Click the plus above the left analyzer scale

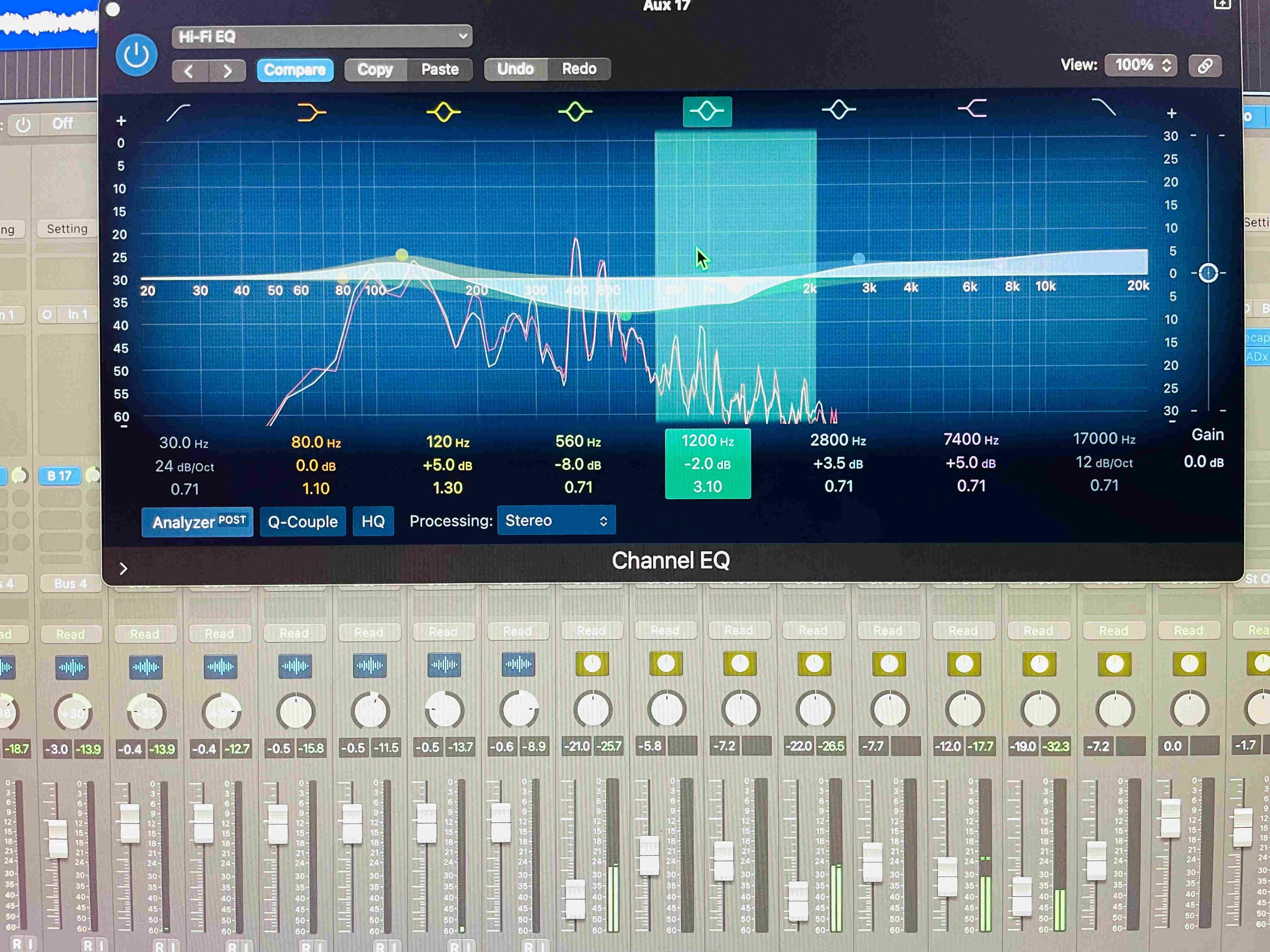click(121, 121)
